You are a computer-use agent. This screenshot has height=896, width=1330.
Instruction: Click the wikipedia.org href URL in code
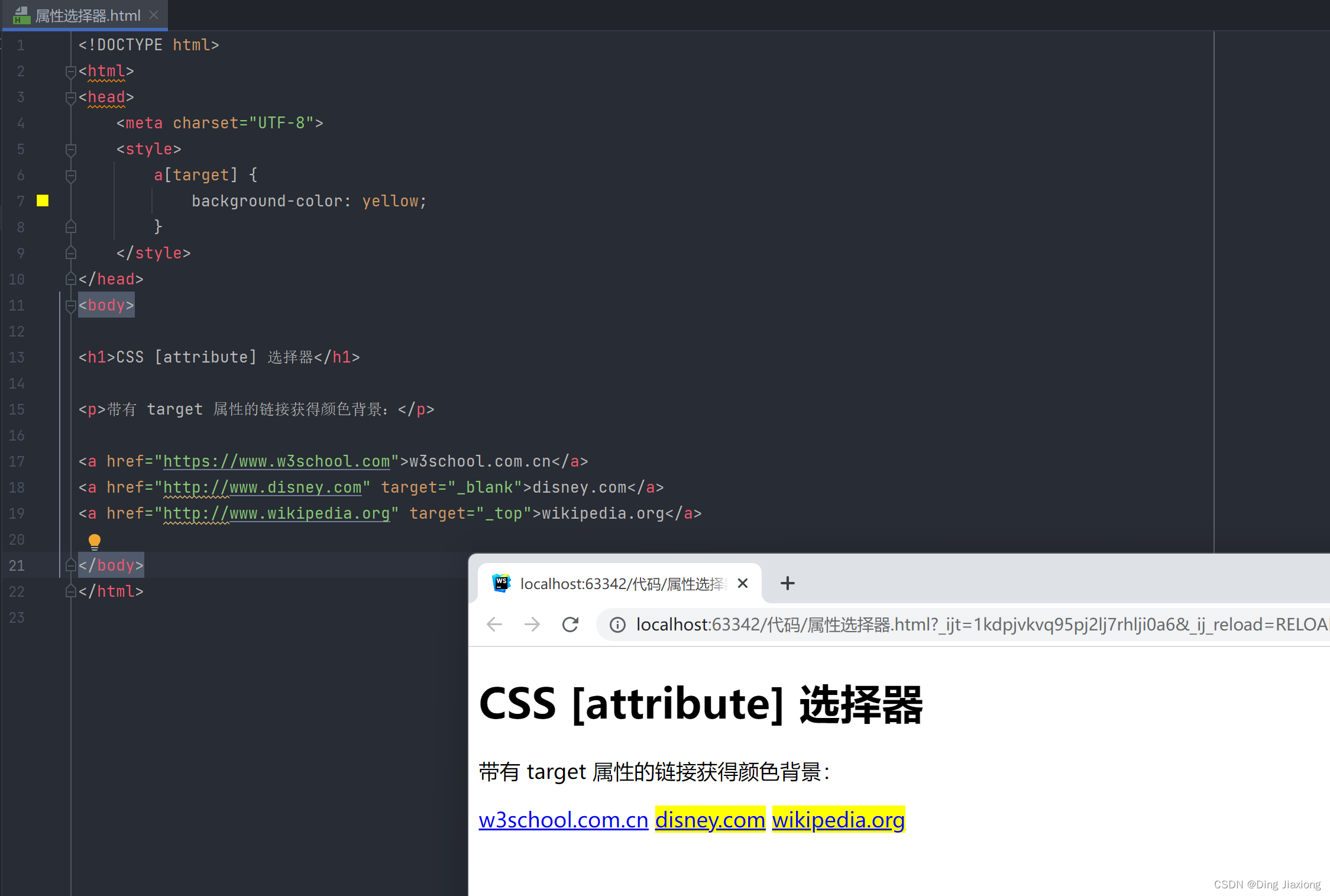tap(276, 513)
